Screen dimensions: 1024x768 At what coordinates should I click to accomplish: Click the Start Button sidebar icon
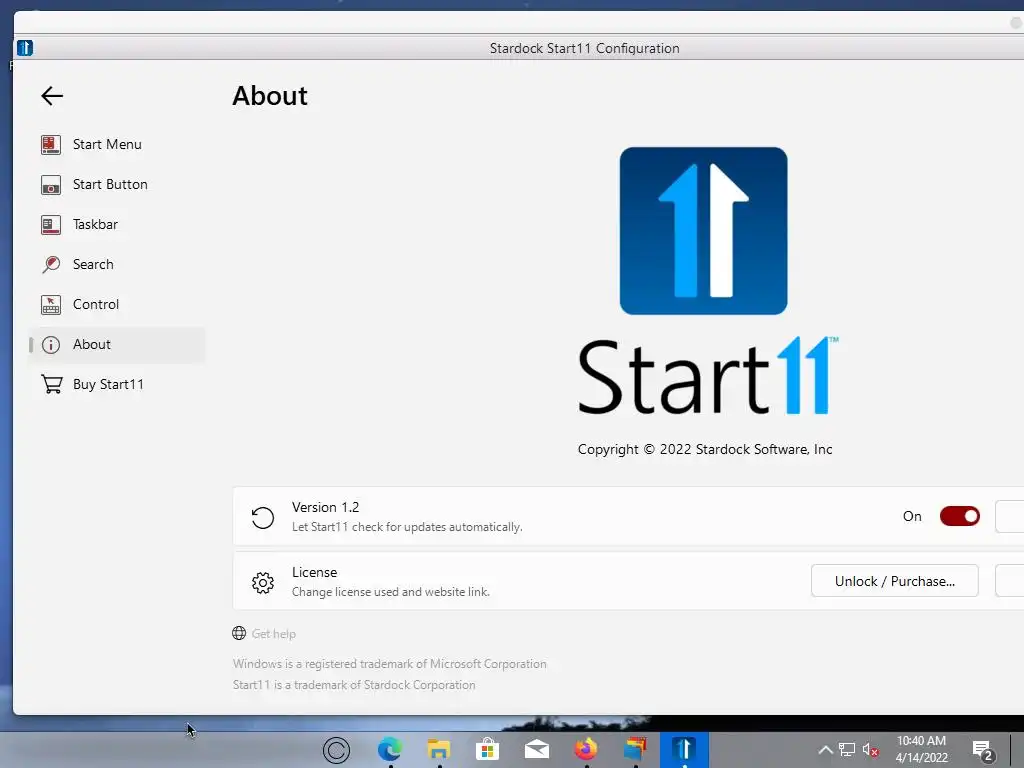(51, 185)
